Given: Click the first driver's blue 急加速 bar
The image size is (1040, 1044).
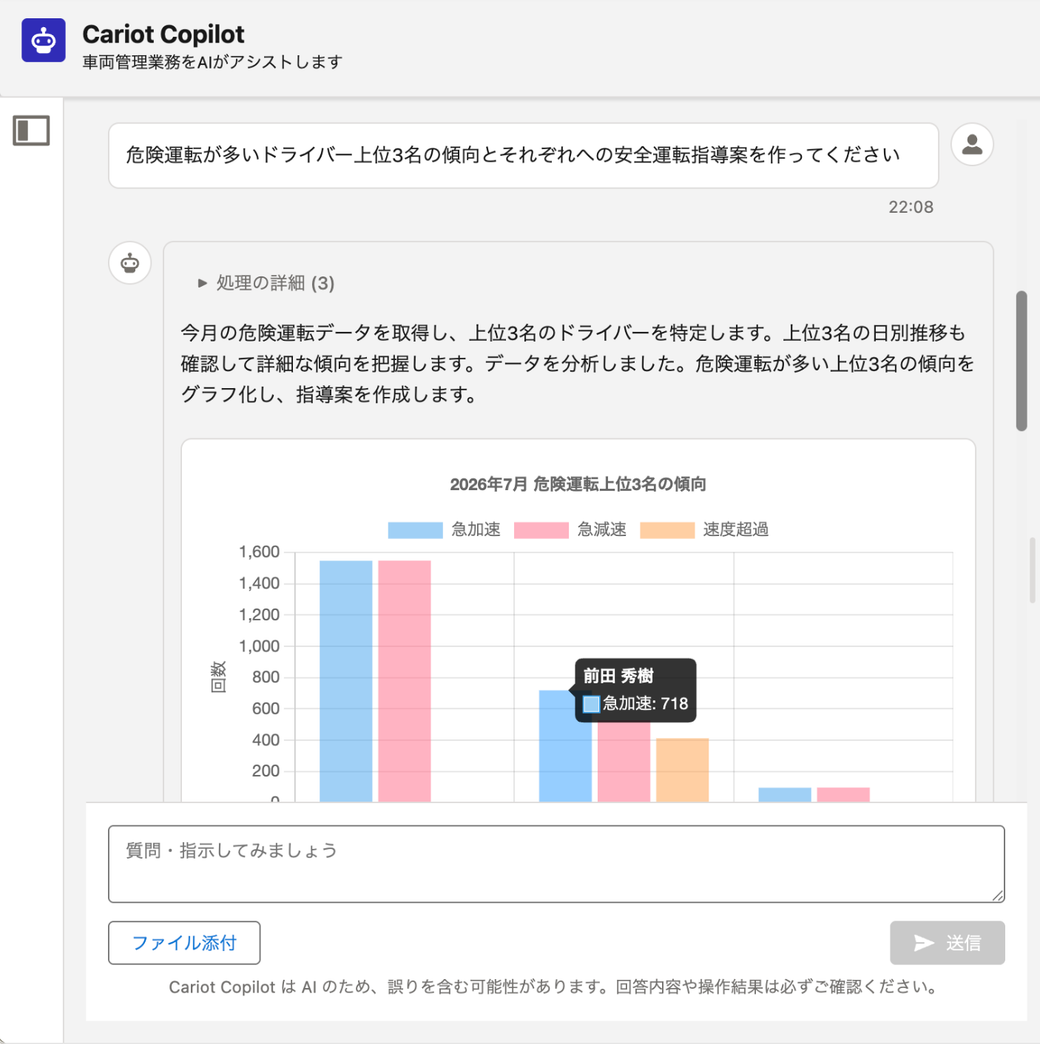Looking at the screenshot, I should pyautogui.click(x=346, y=680).
